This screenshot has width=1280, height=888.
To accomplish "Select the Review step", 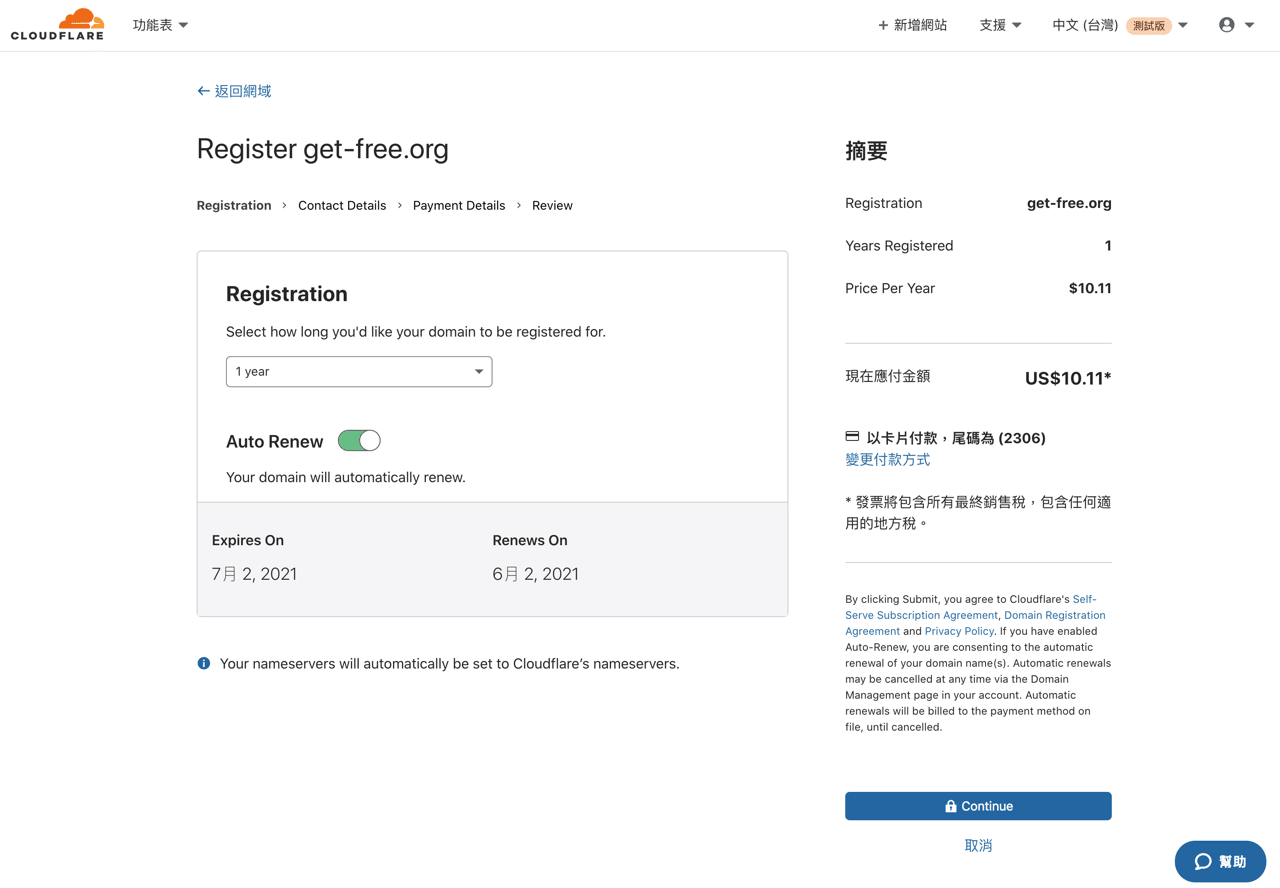I will click(552, 205).
